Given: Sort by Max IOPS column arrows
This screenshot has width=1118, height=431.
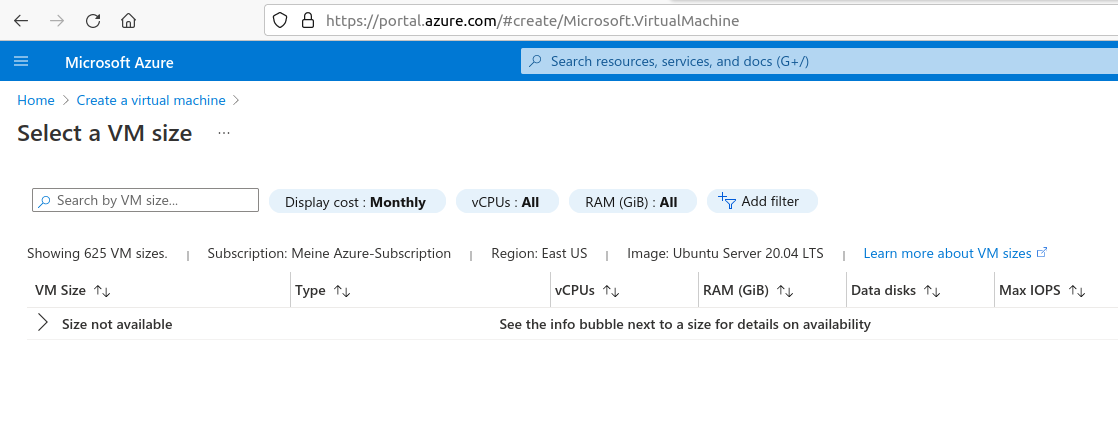Looking at the screenshot, I should coord(1077,291).
